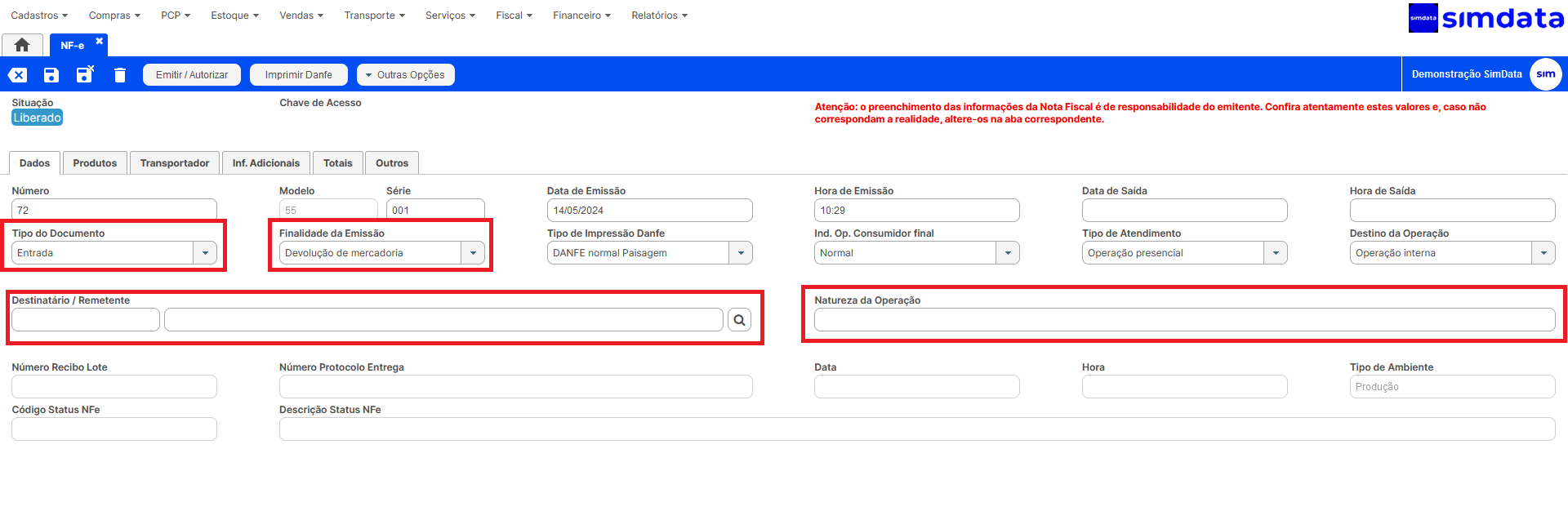The width and height of the screenshot is (1568, 529).
Task: Click the simdata logo
Action: tap(1486, 18)
